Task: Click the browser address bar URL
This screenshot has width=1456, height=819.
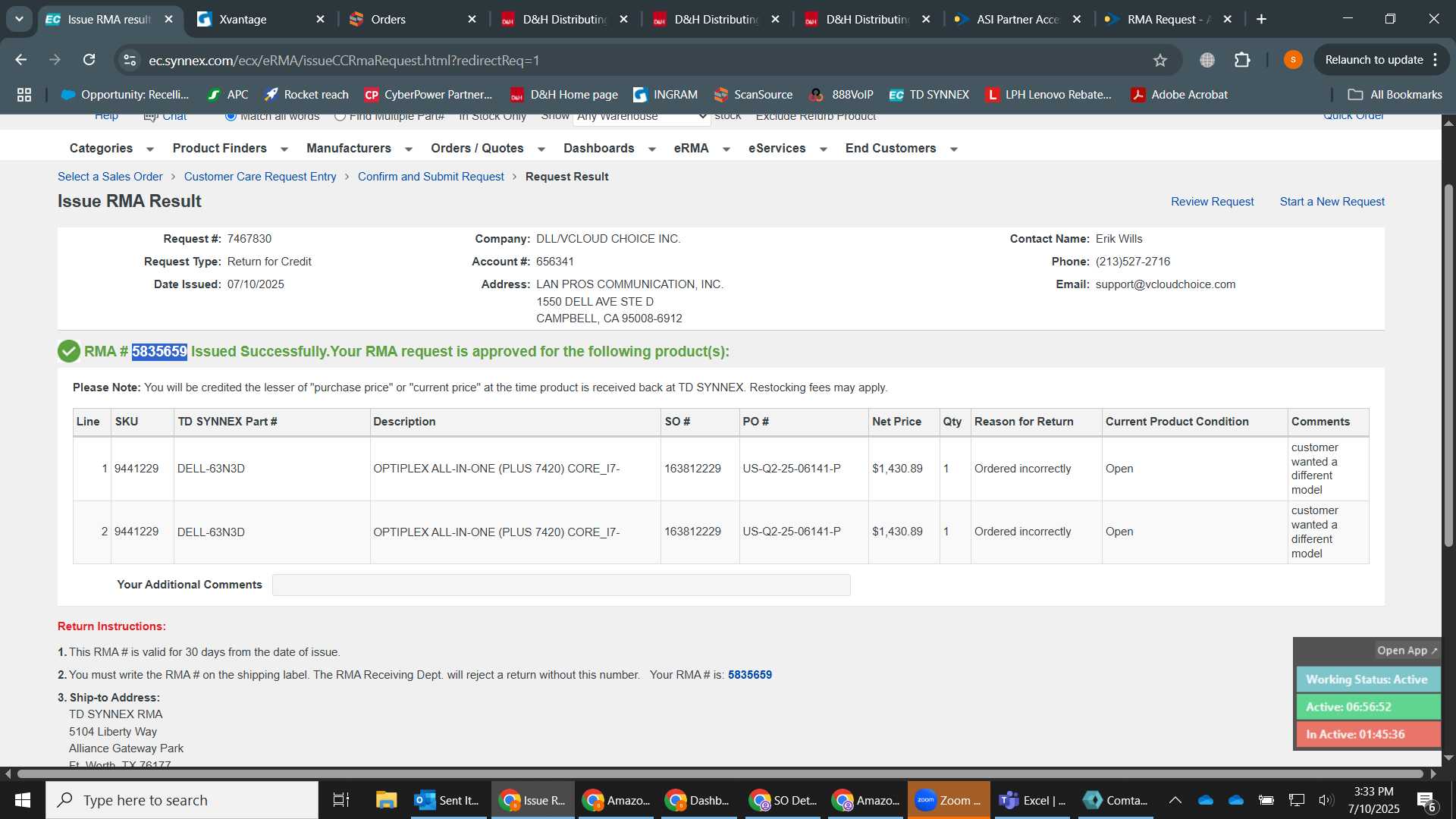Action: point(344,60)
